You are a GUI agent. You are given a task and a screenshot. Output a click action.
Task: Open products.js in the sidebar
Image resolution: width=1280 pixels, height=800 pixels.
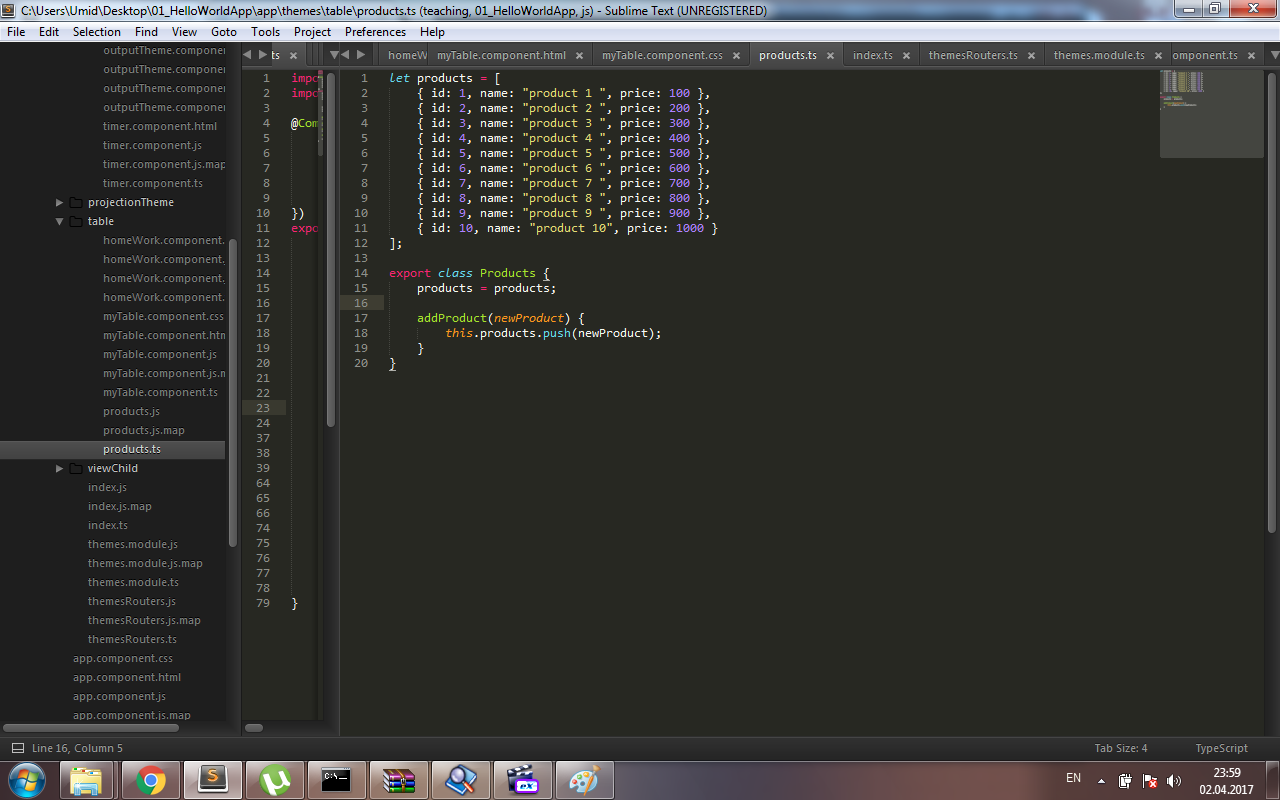click(x=131, y=411)
